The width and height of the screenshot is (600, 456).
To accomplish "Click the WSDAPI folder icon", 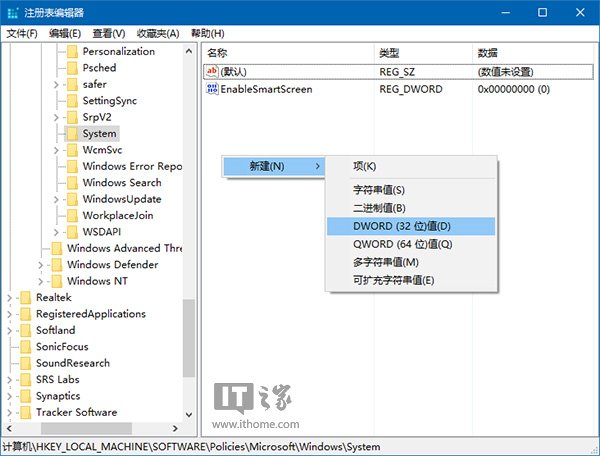I will tap(72, 232).
